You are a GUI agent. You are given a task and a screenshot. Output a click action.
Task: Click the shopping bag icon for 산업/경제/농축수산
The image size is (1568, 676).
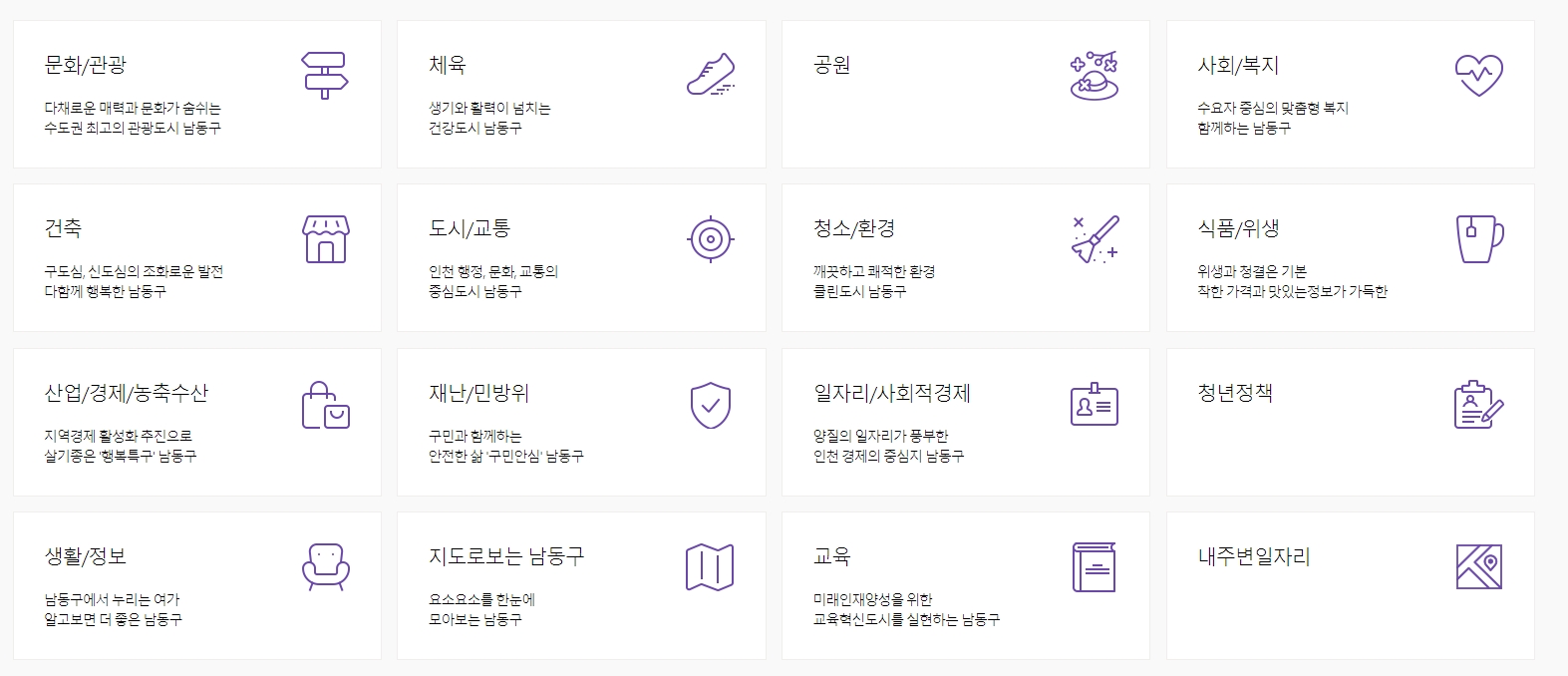click(x=327, y=403)
